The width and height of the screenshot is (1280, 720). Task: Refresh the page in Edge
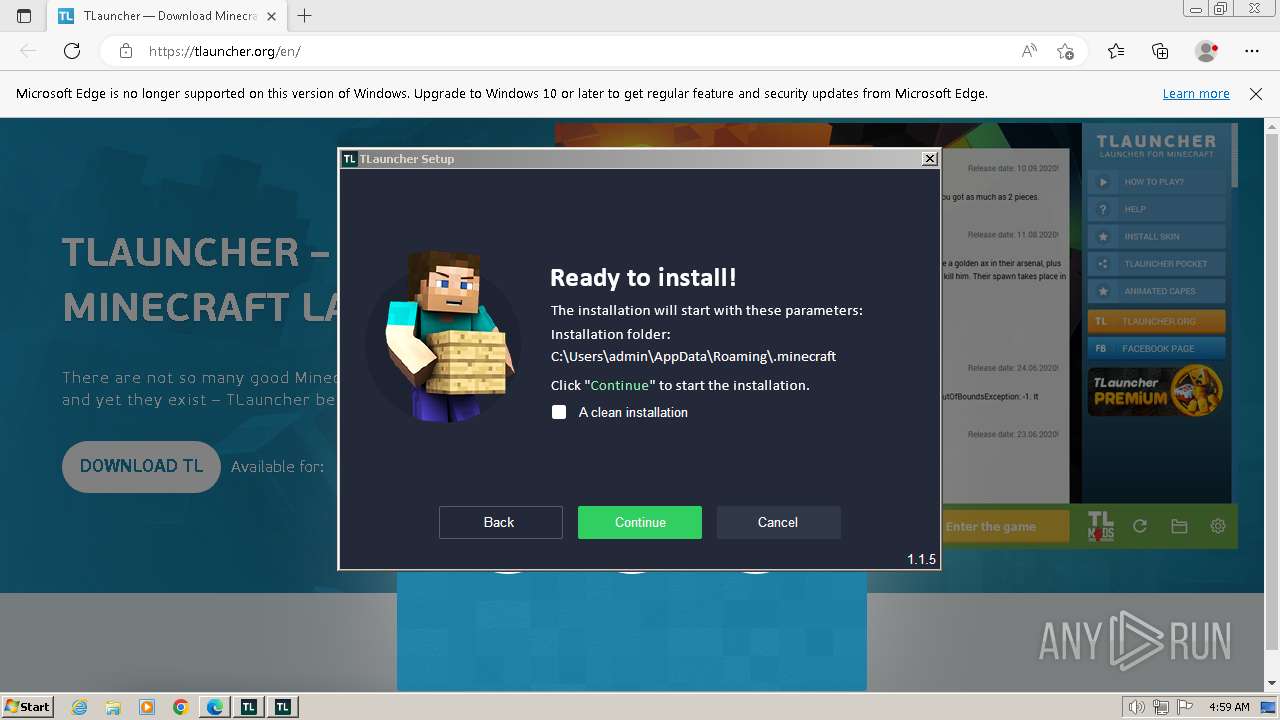point(72,51)
